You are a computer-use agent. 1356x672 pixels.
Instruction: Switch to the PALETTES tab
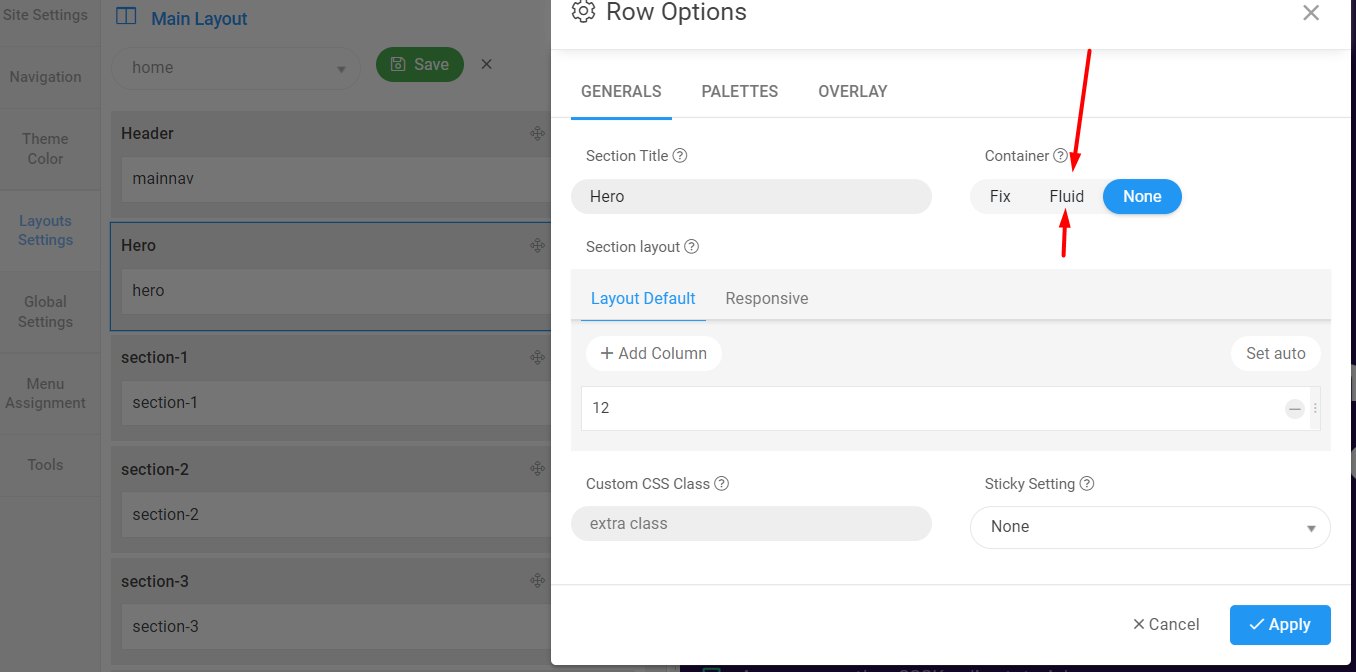coord(740,92)
